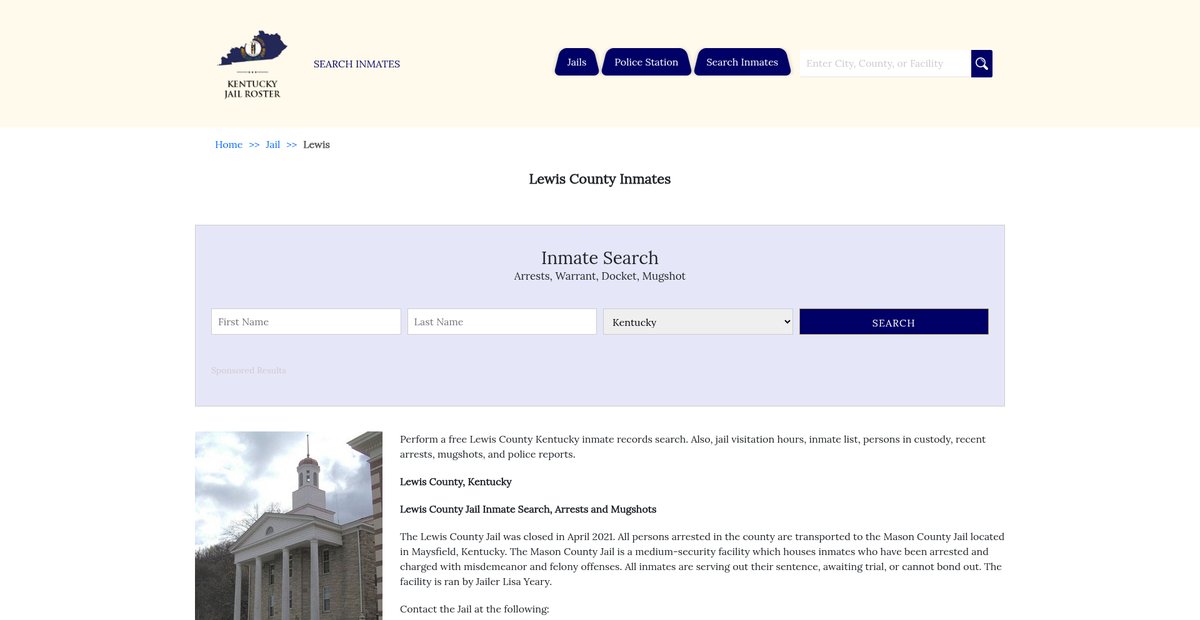The width and height of the screenshot is (1200, 620).
Task: Go to Home breadcrumb link
Action: 229,145
